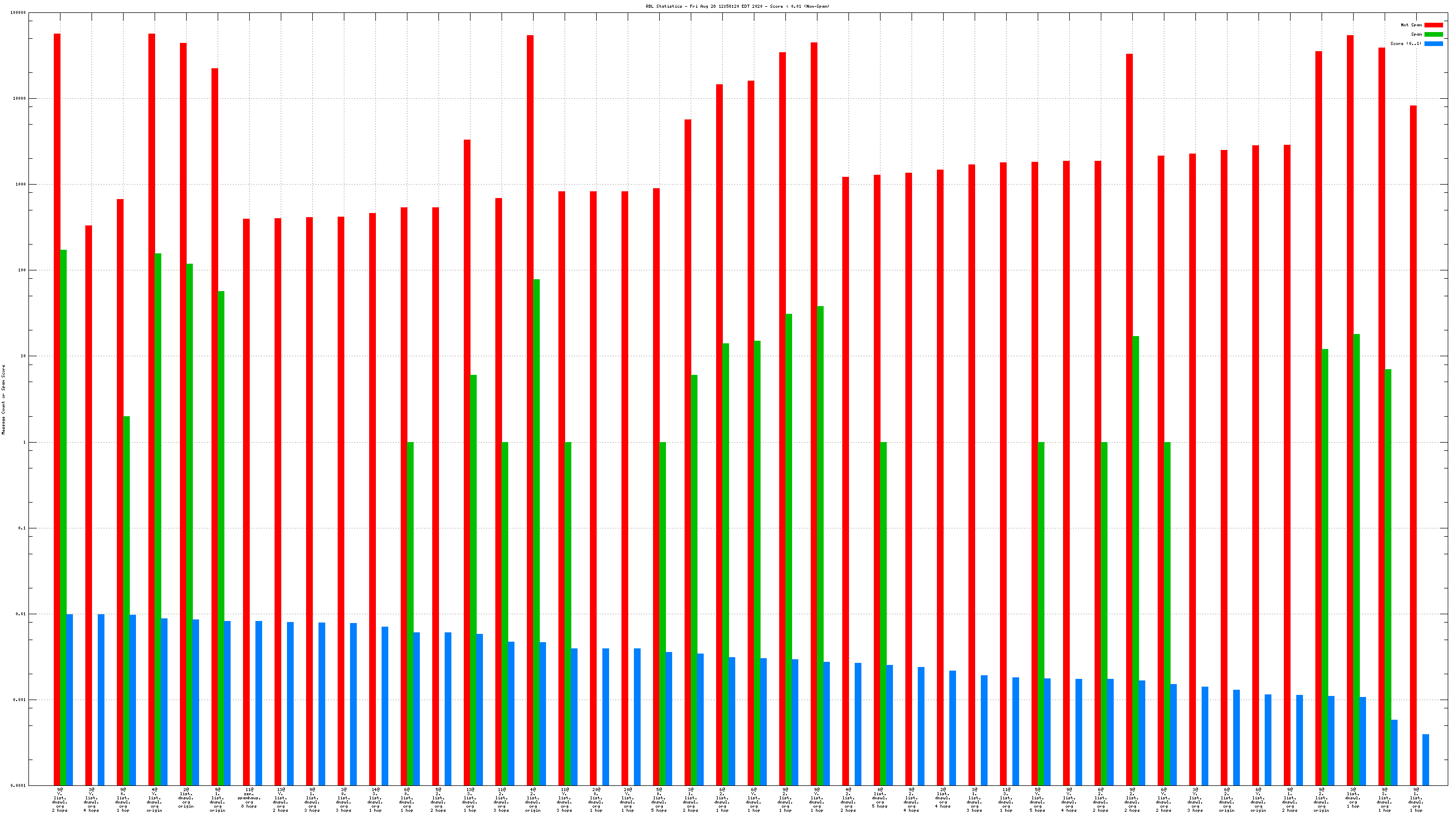1456x819 pixels.
Task: Click the rightmost blue score bar
Action: point(1425,760)
